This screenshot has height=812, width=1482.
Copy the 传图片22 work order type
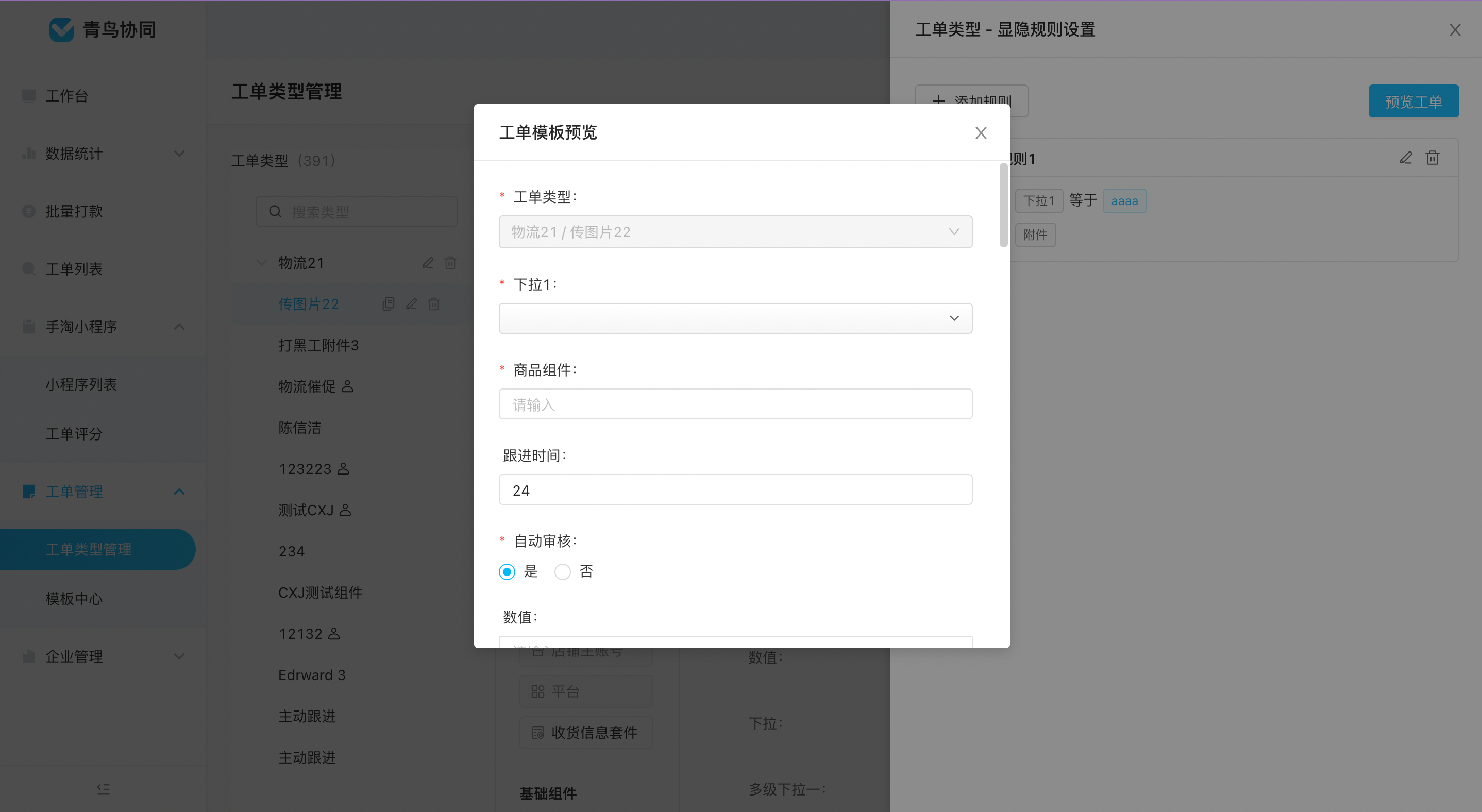(389, 303)
